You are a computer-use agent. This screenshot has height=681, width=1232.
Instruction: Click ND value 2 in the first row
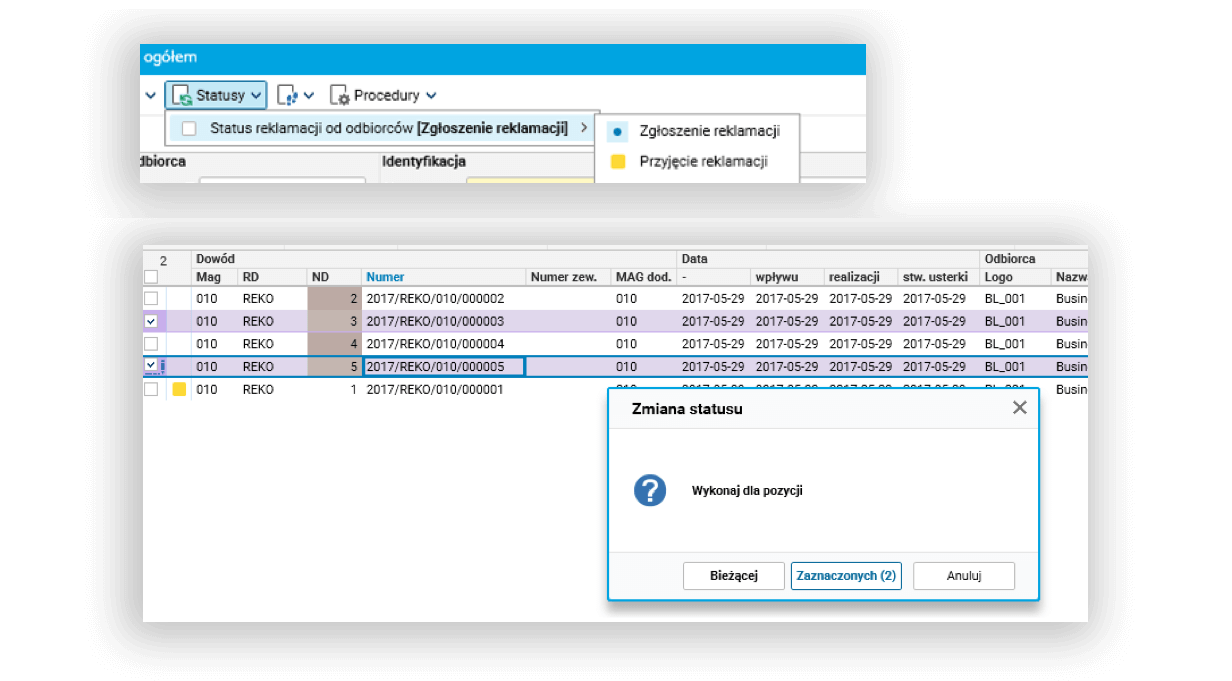click(x=334, y=298)
